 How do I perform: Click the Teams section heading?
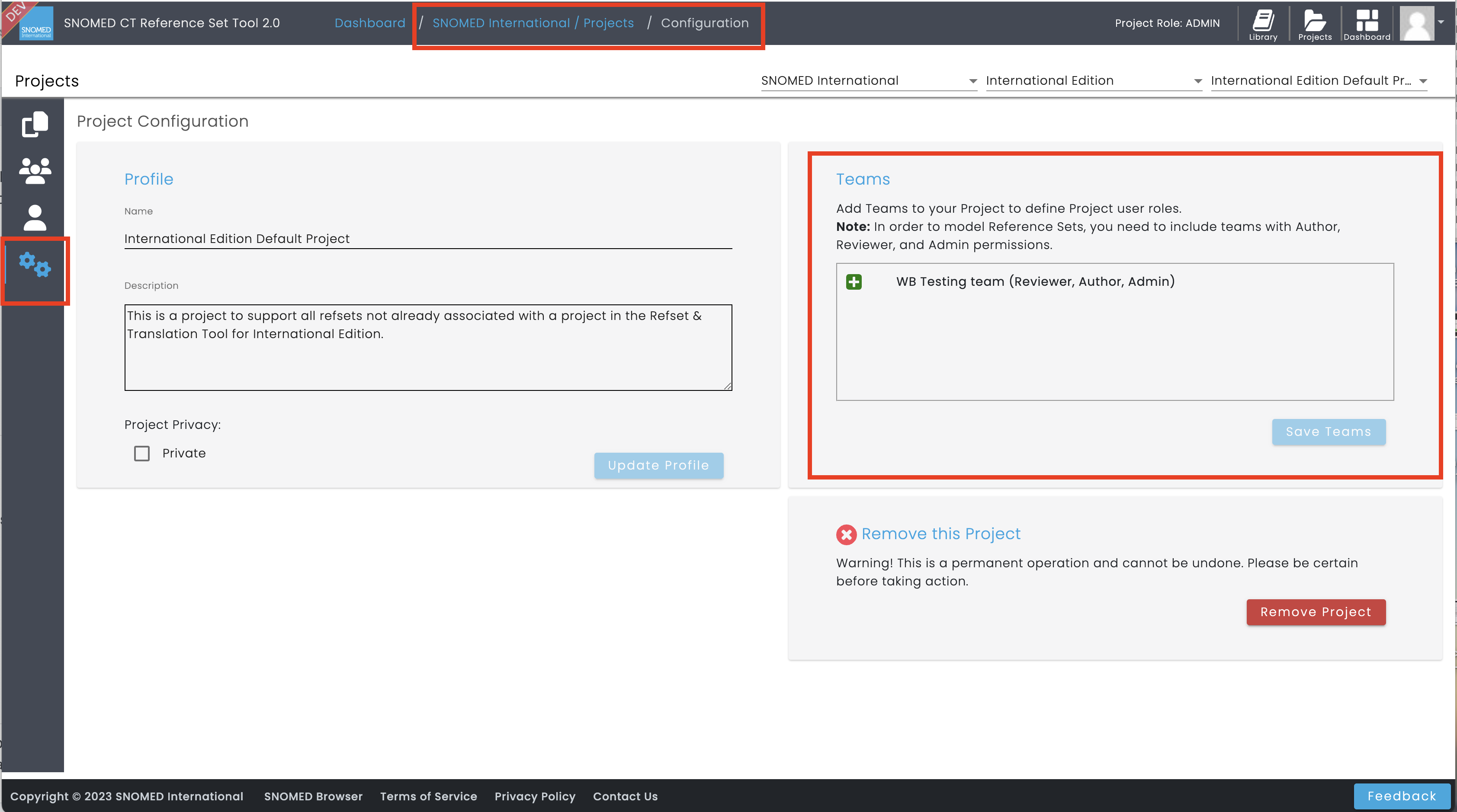tap(863, 179)
